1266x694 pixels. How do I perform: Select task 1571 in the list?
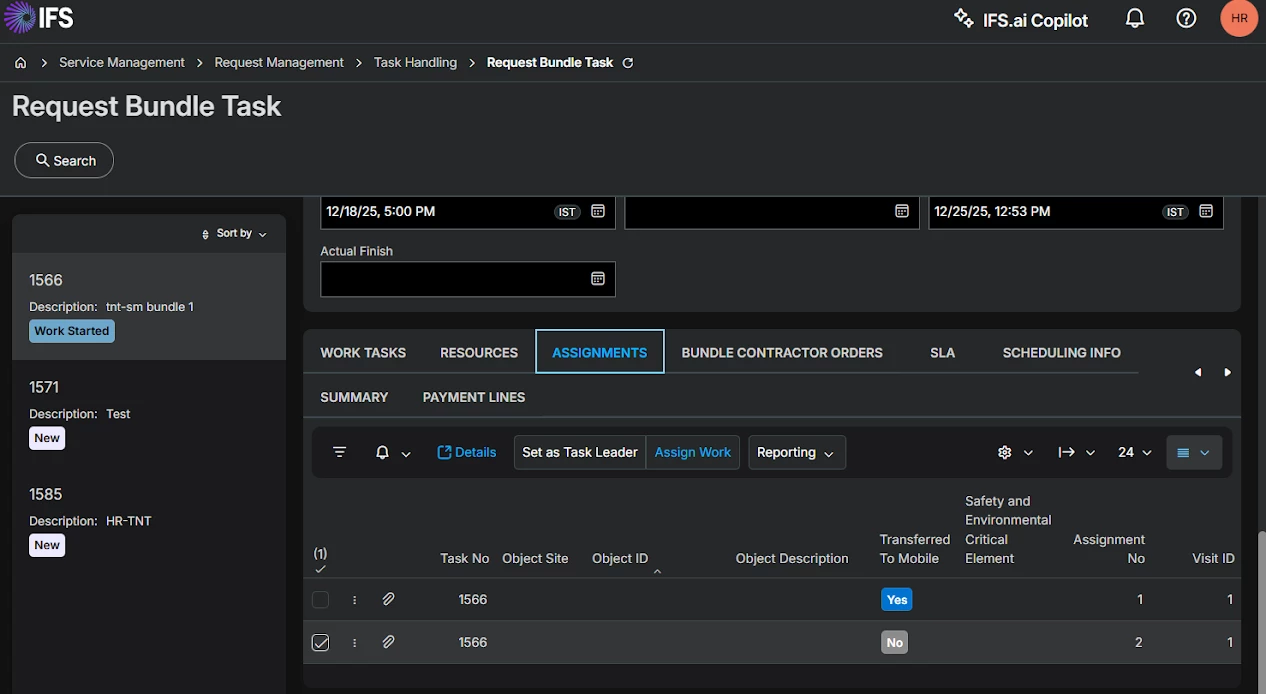coord(148,413)
